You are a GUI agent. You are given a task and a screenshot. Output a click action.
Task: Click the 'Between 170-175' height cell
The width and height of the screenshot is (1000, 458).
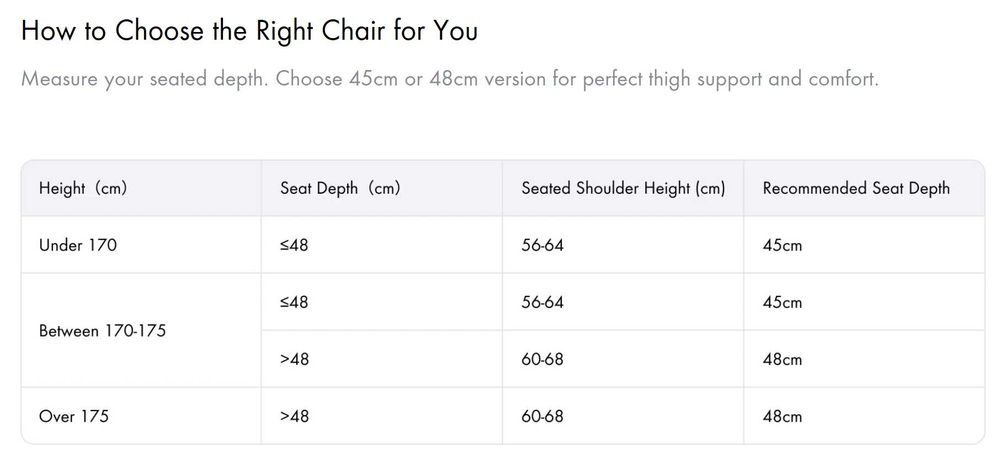pyautogui.click(x=102, y=330)
